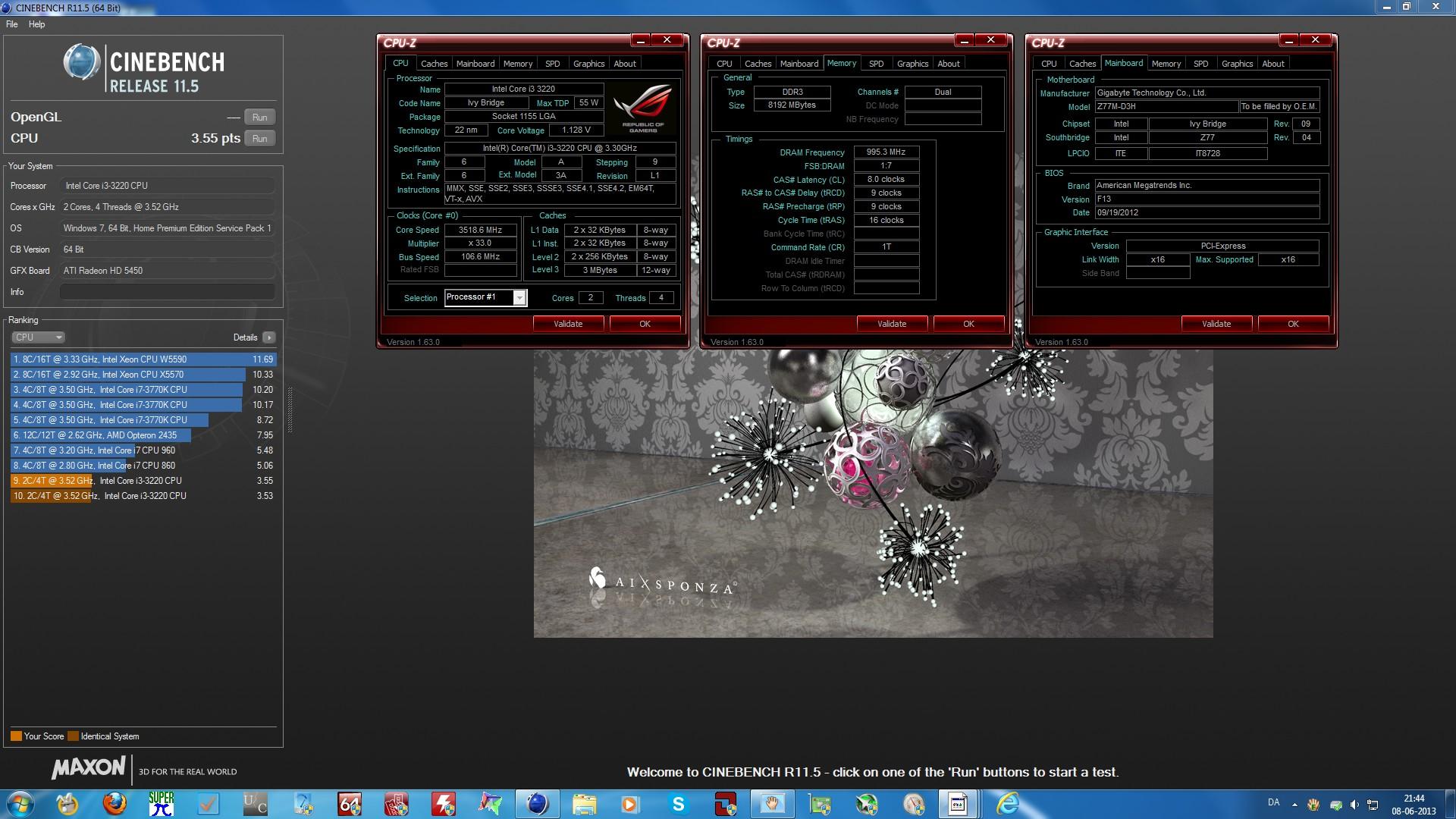Open the hand icon app in taskbar
The image size is (1456, 819).
(772, 804)
